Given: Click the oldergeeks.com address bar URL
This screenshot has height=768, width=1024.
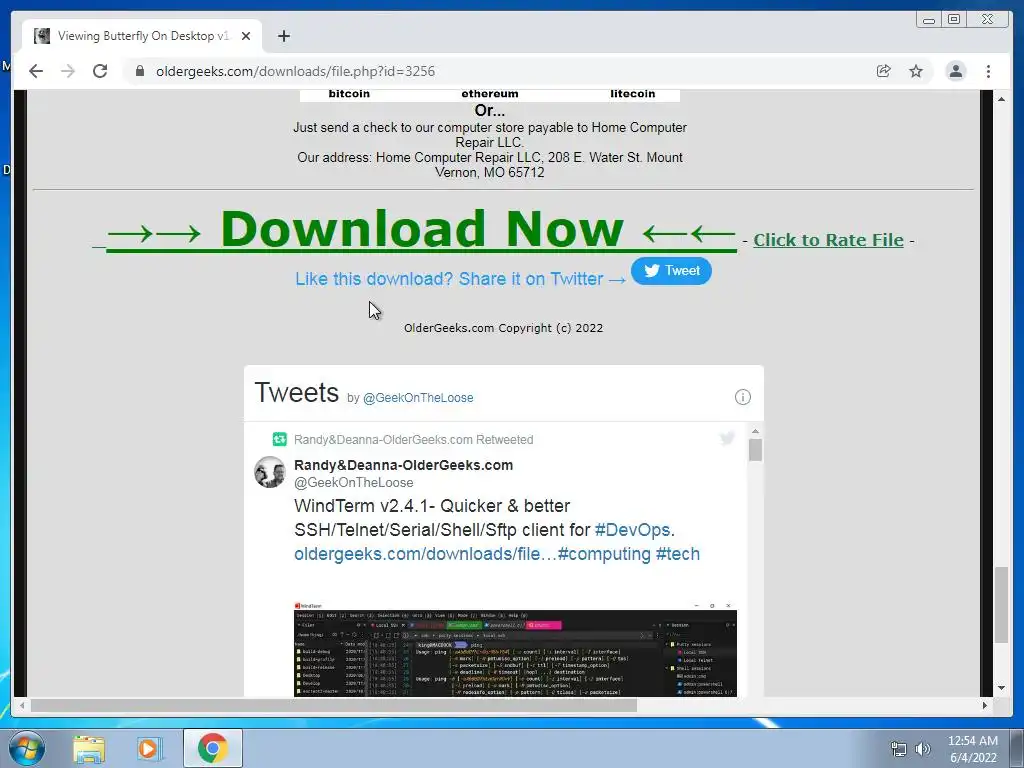Looking at the screenshot, I should 295,71.
